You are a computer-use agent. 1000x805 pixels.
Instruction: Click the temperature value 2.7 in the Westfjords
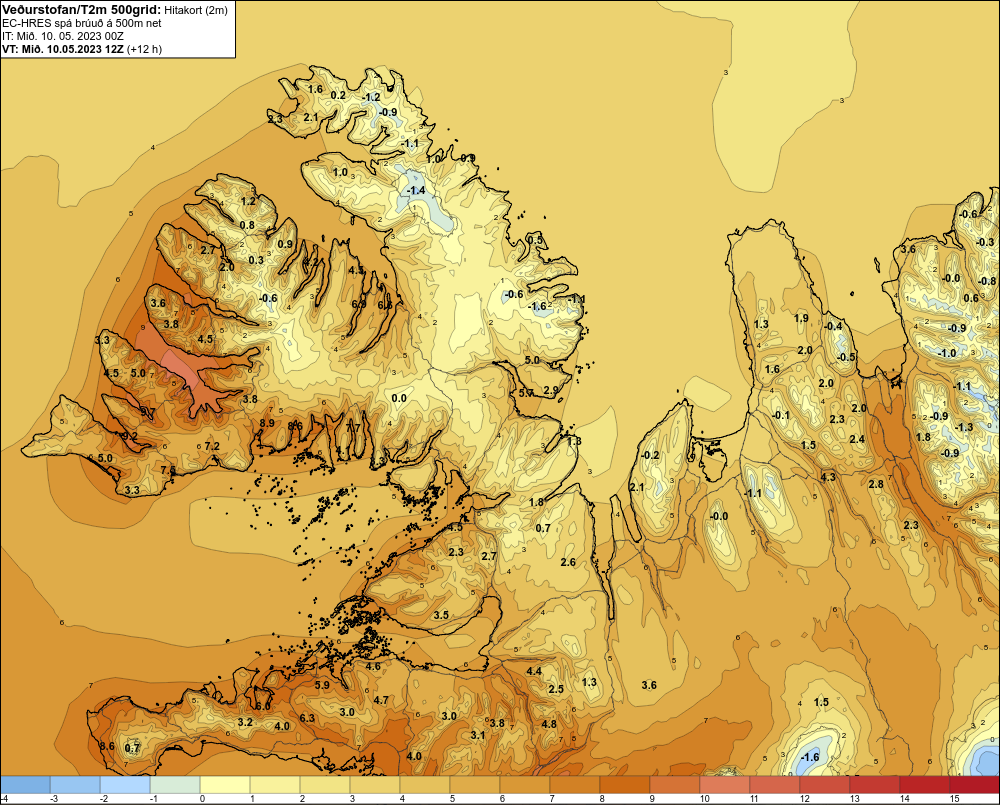pos(208,250)
